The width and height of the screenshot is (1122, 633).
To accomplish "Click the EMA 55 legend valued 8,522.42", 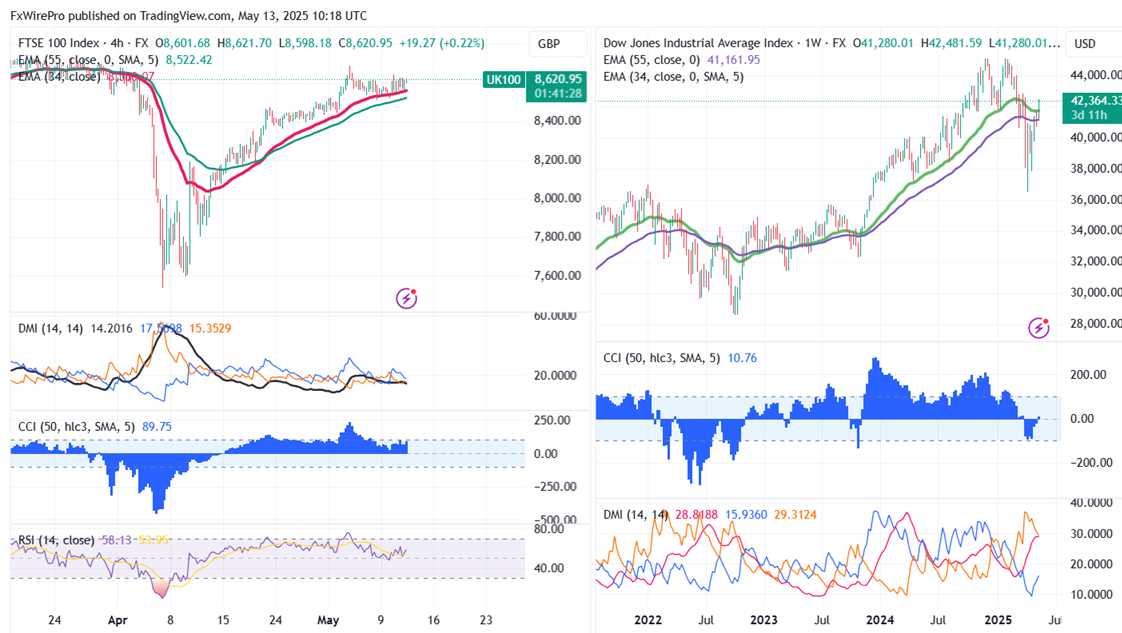I will [x=115, y=60].
